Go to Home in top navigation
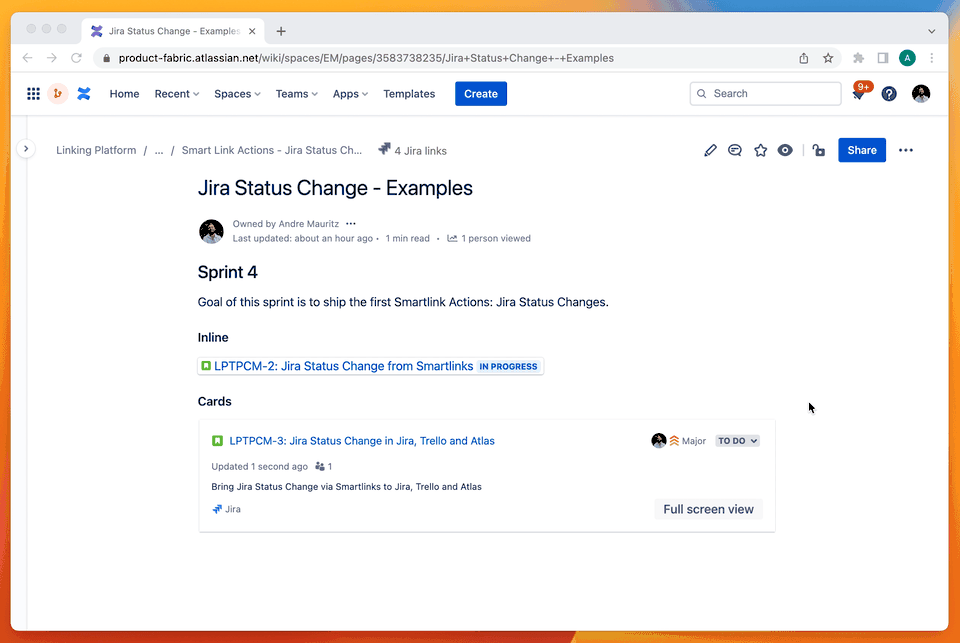The height and width of the screenshot is (643, 960). (x=124, y=94)
